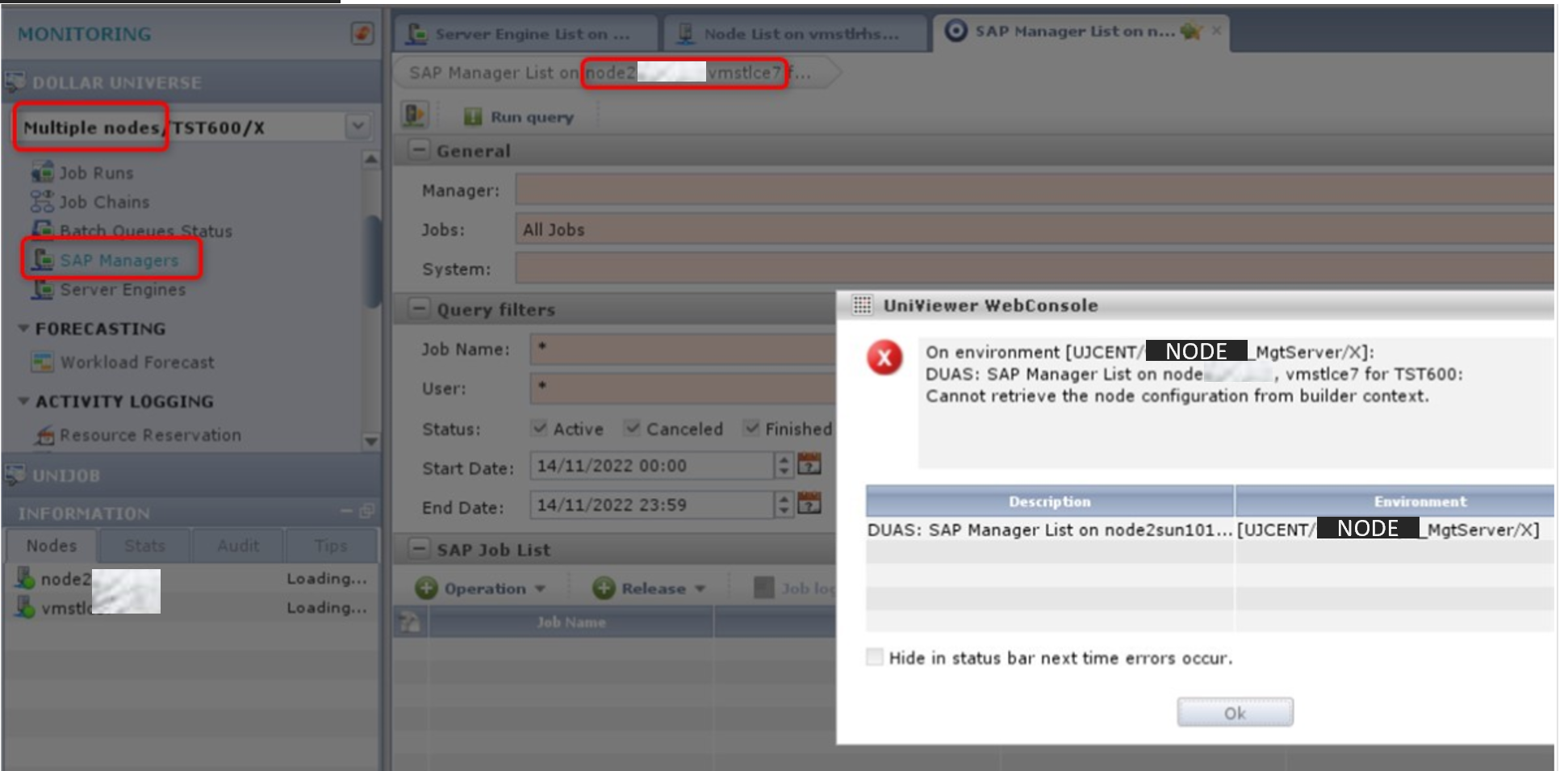1568x771 pixels.
Task: Click the Manager input field
Action: point(1035,190)
